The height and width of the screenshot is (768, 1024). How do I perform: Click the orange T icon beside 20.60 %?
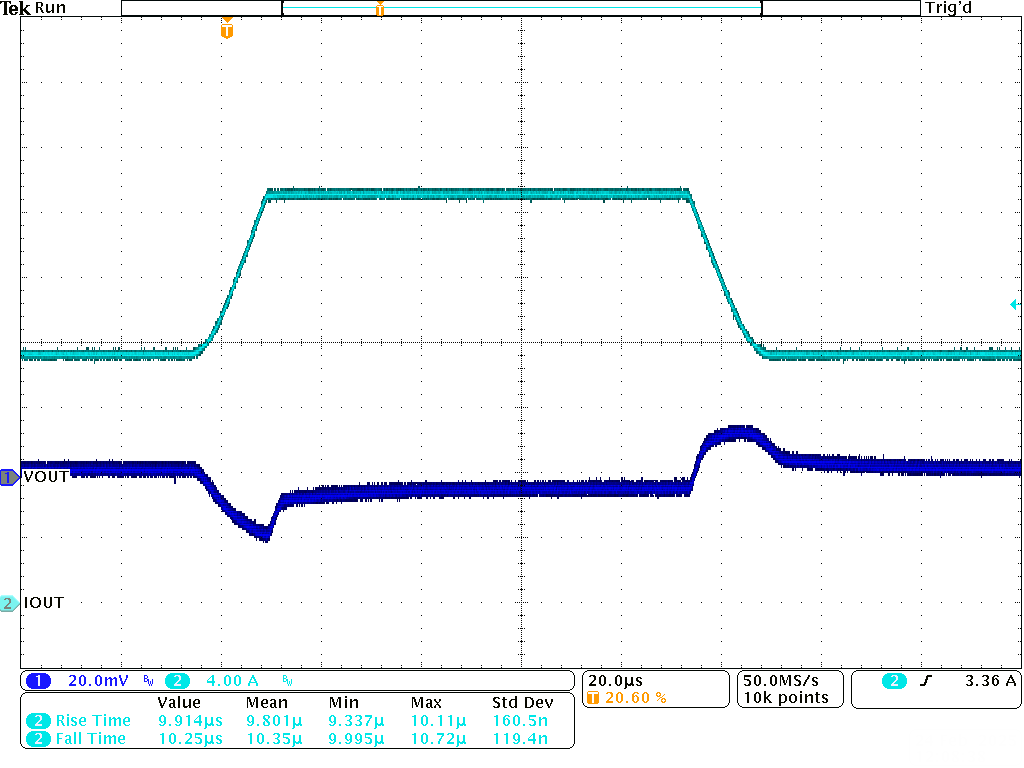(592, 698)
